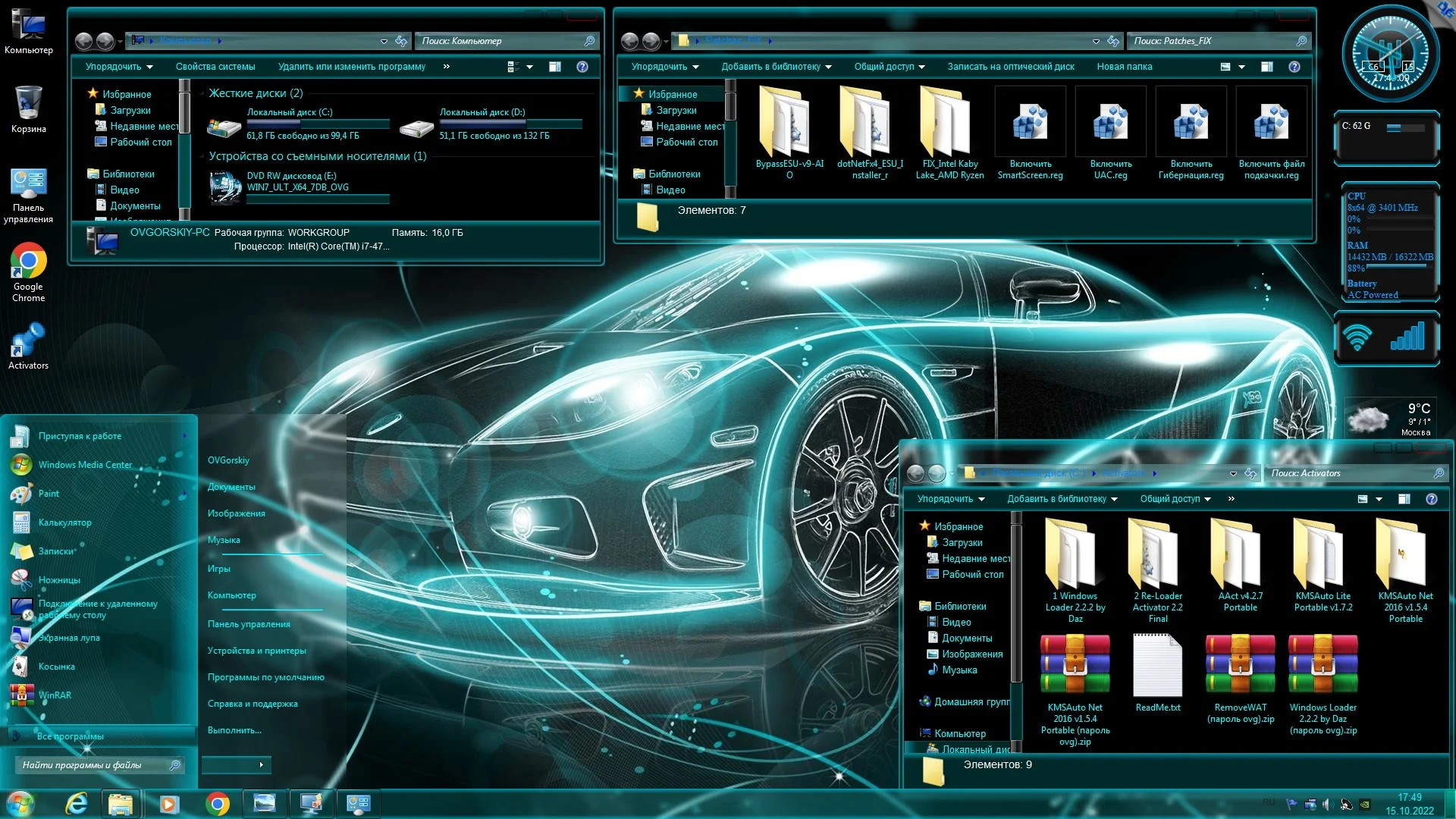Viewport: 1456px width, 819px height.
Task: Open the ReadMe.txt file
Action: (x=1157, y=665)
